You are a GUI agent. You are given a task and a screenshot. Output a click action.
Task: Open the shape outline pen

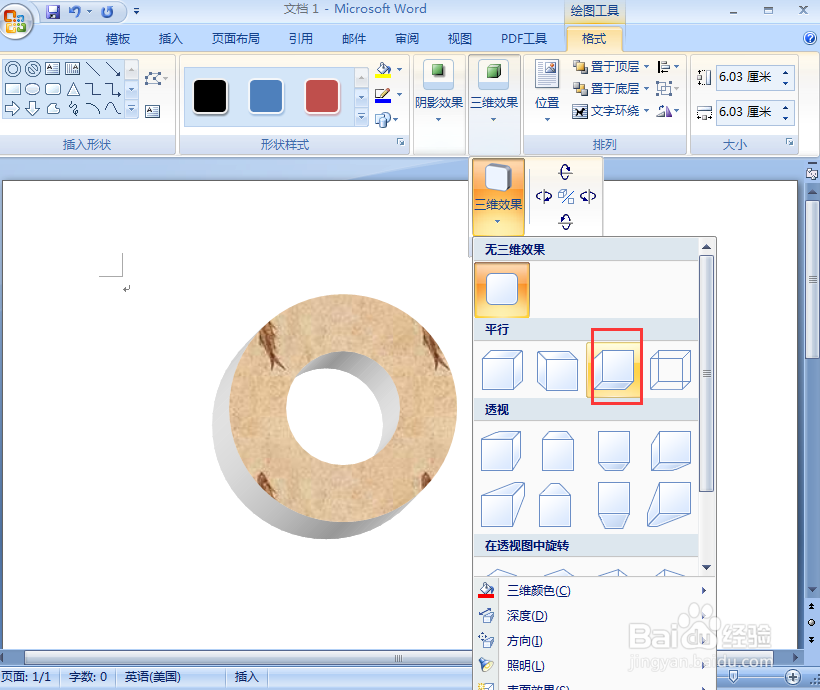click(x=383, y=95)
